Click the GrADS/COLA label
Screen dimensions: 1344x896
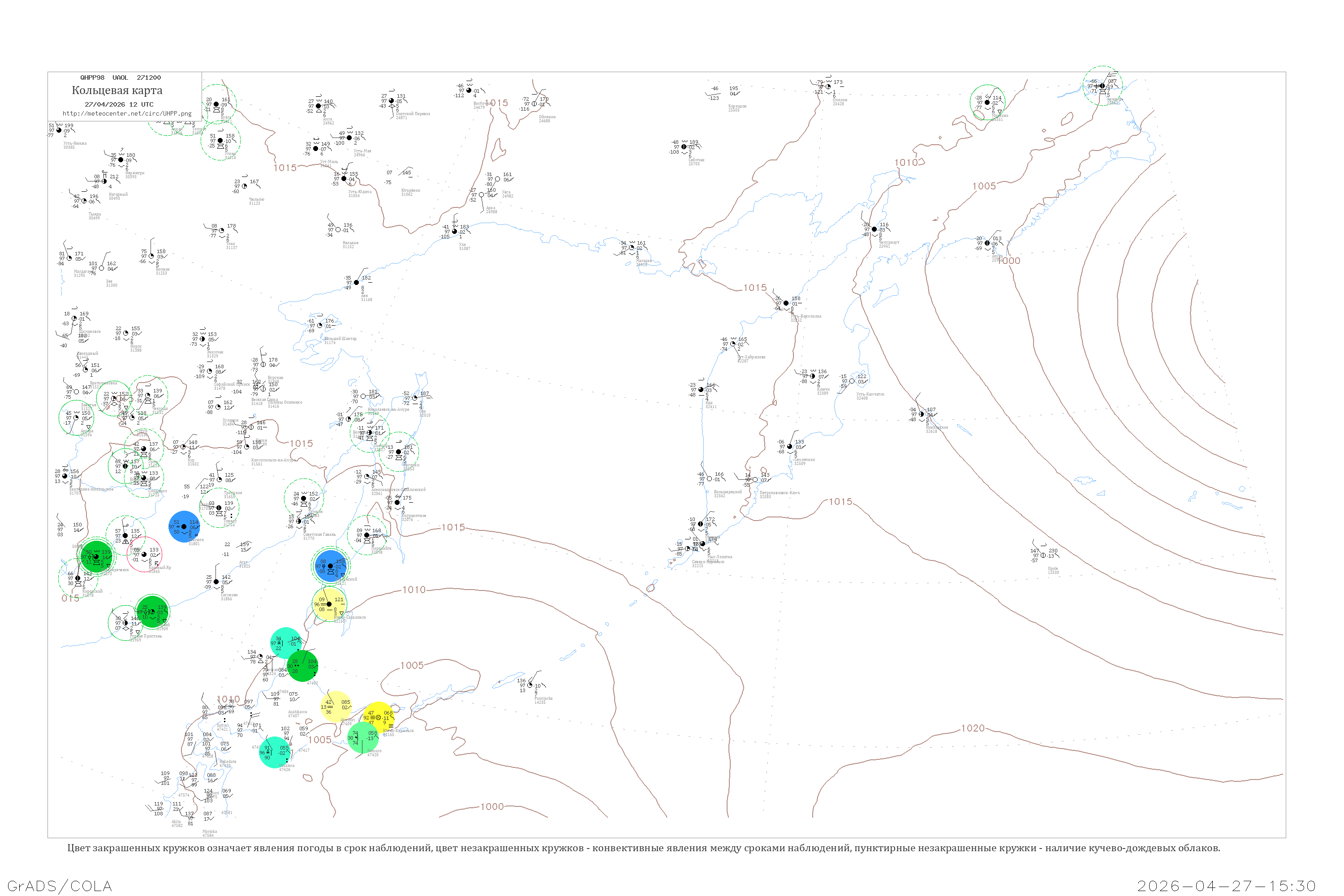tap(60, 885)
